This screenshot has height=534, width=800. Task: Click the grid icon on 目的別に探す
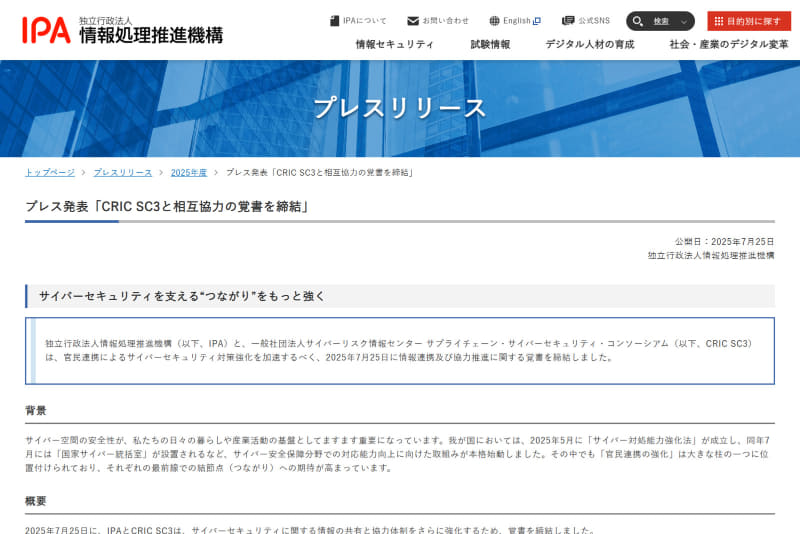pos(719,21)
